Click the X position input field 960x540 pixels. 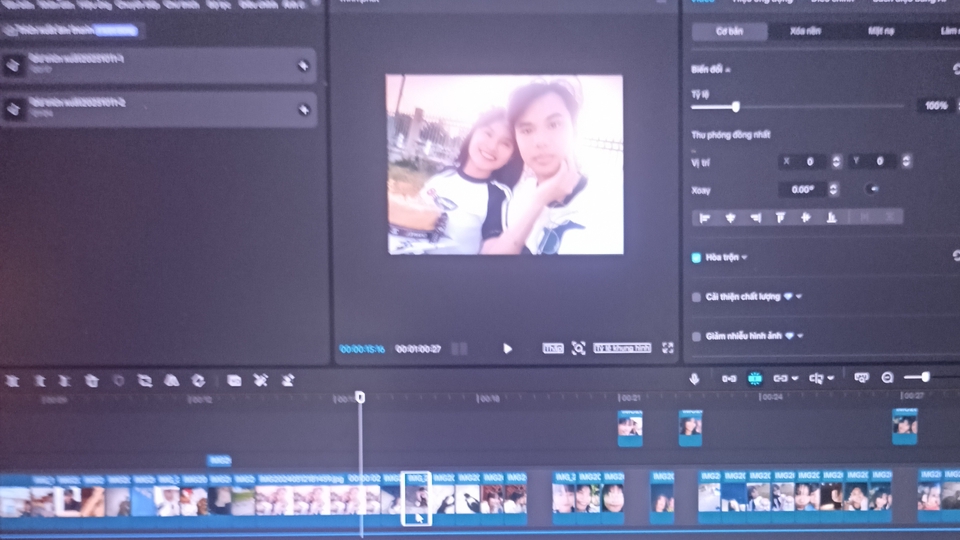[x=809, y=161]
